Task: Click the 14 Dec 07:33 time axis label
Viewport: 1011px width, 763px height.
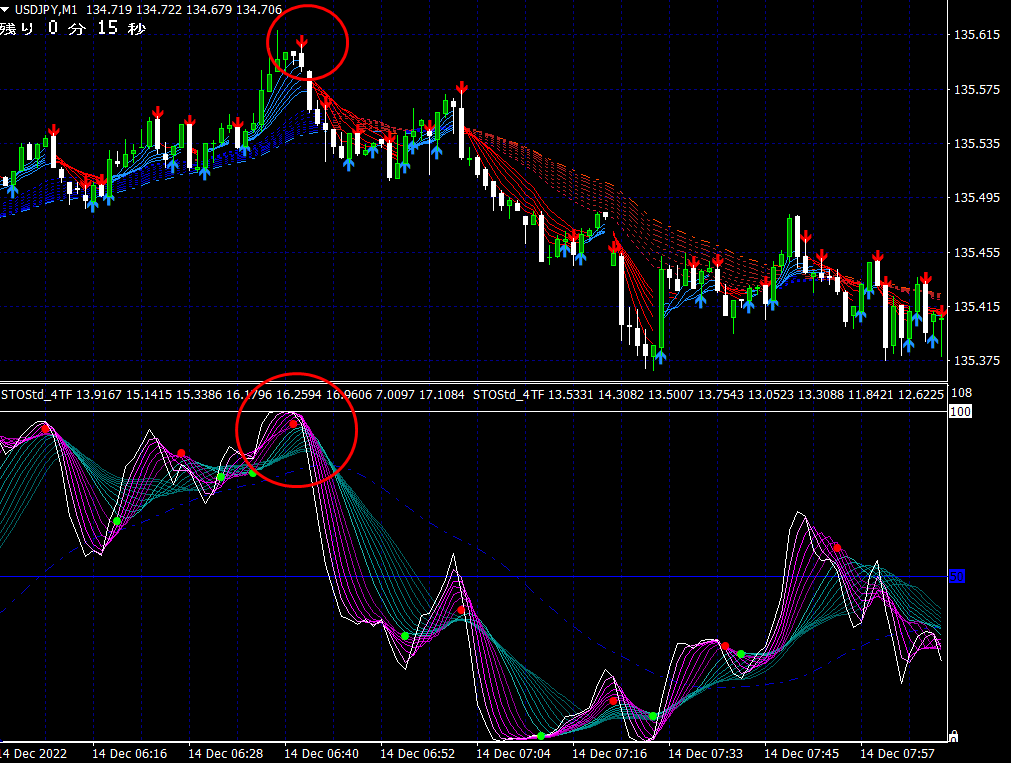Action: (705, 753)
